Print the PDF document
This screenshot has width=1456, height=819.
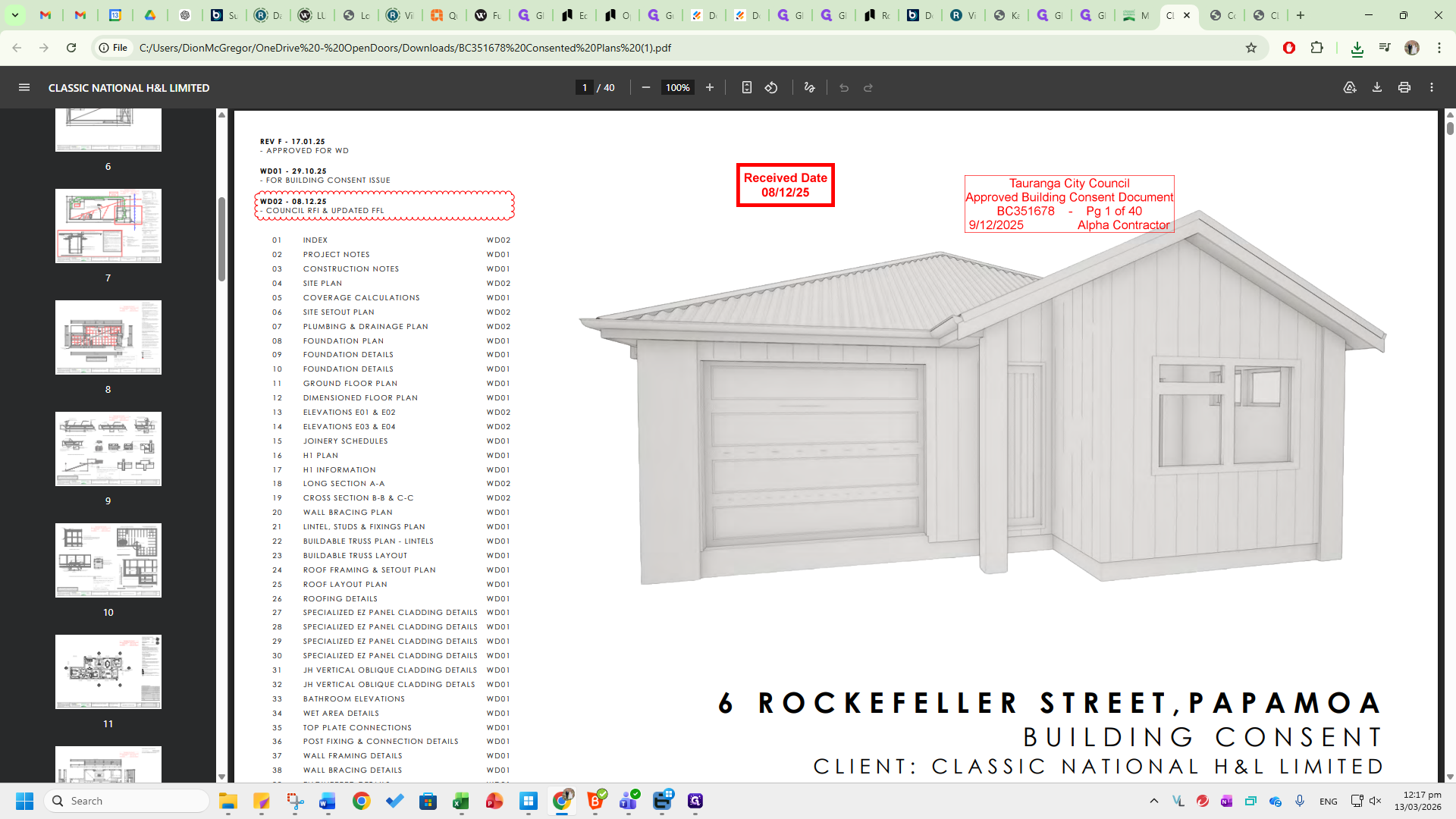pyautogui.click(x=1404, y=88)
